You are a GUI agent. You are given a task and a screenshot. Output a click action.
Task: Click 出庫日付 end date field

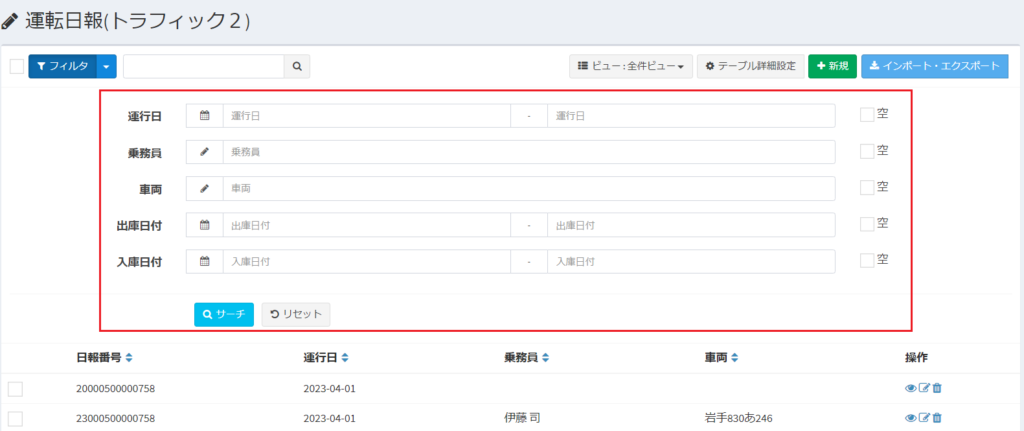[691, 225]
